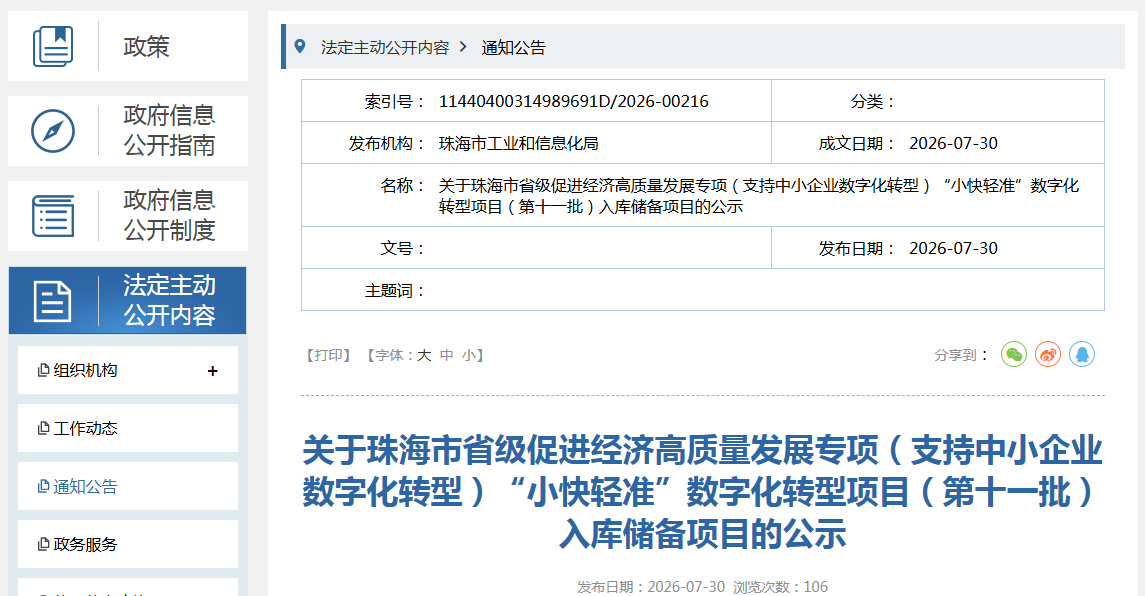This screenshot has width=1145, height=596.
Task: Set the font size to 大
Action: [424, 355]
